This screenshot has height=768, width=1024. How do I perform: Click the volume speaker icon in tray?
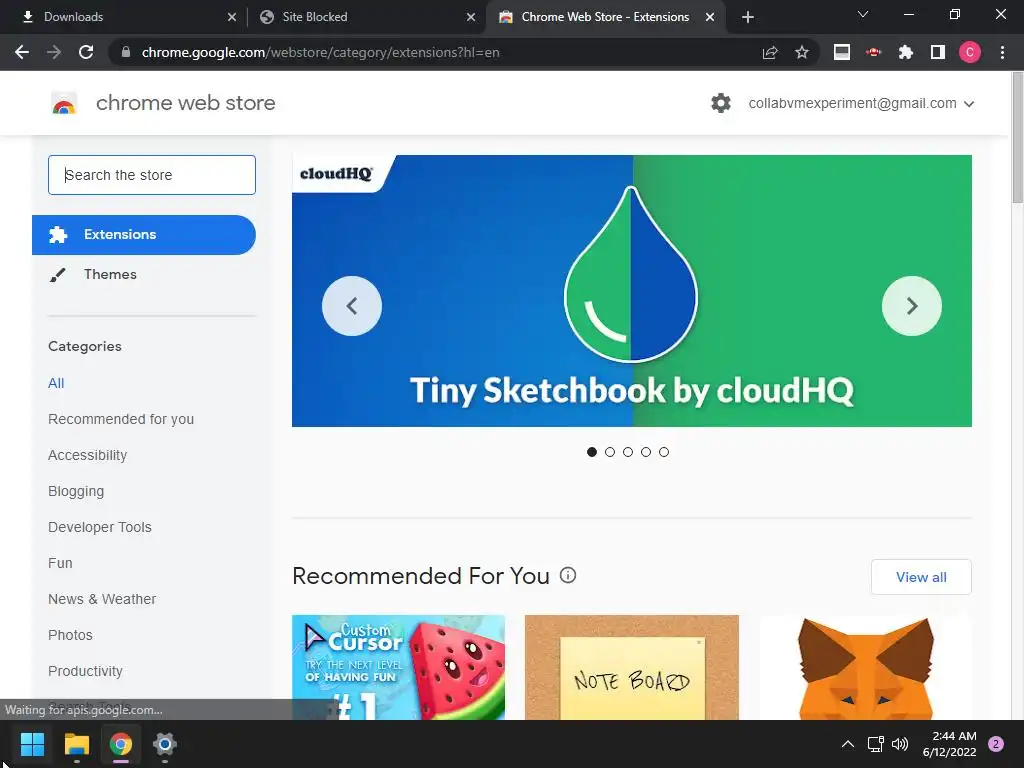click(x=900, y=744)
